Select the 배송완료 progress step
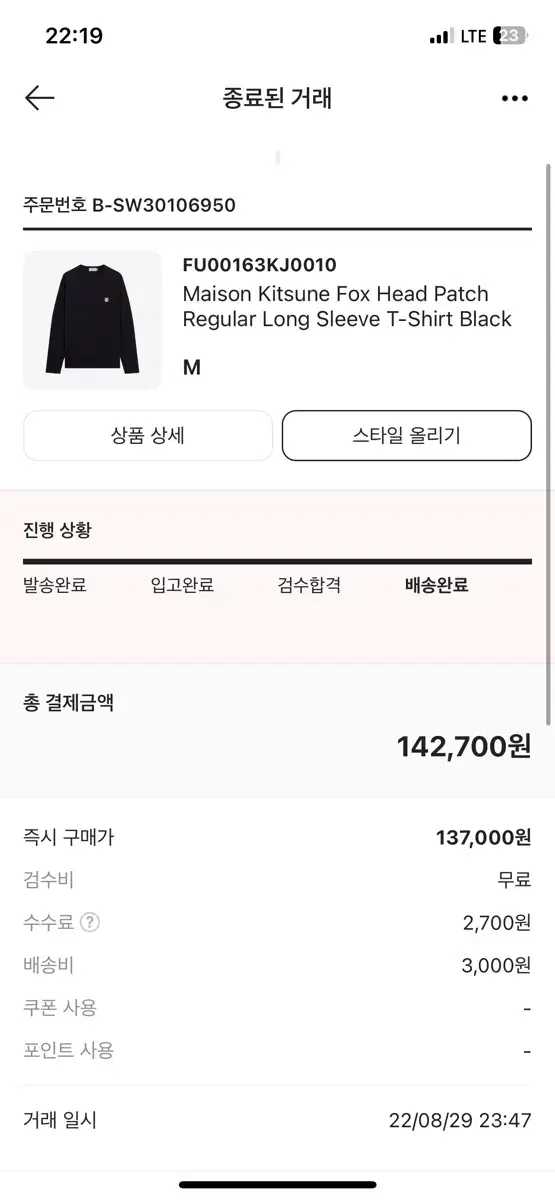 436,585
